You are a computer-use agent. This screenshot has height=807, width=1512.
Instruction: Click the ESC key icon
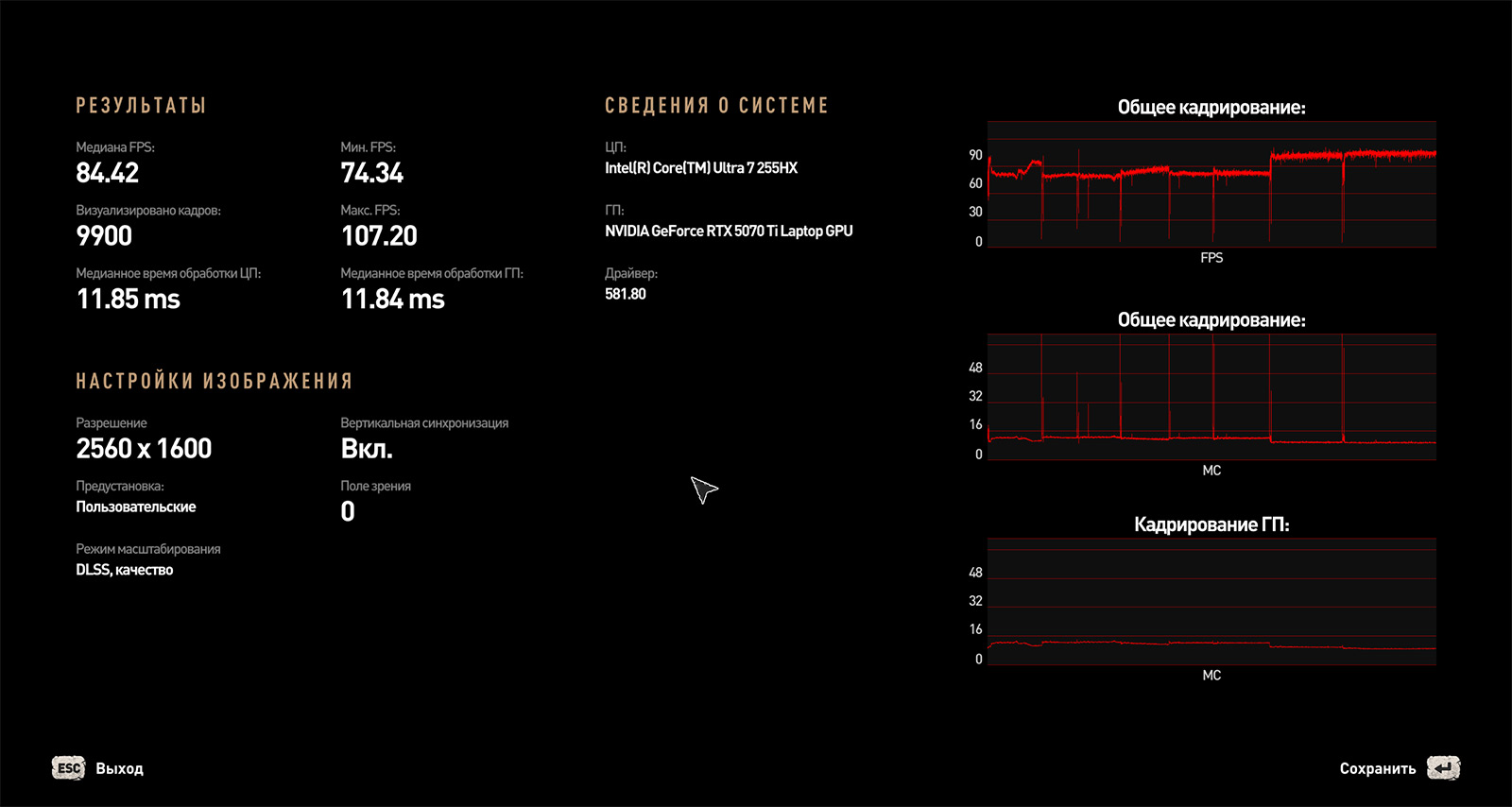[x=68, y=768]
